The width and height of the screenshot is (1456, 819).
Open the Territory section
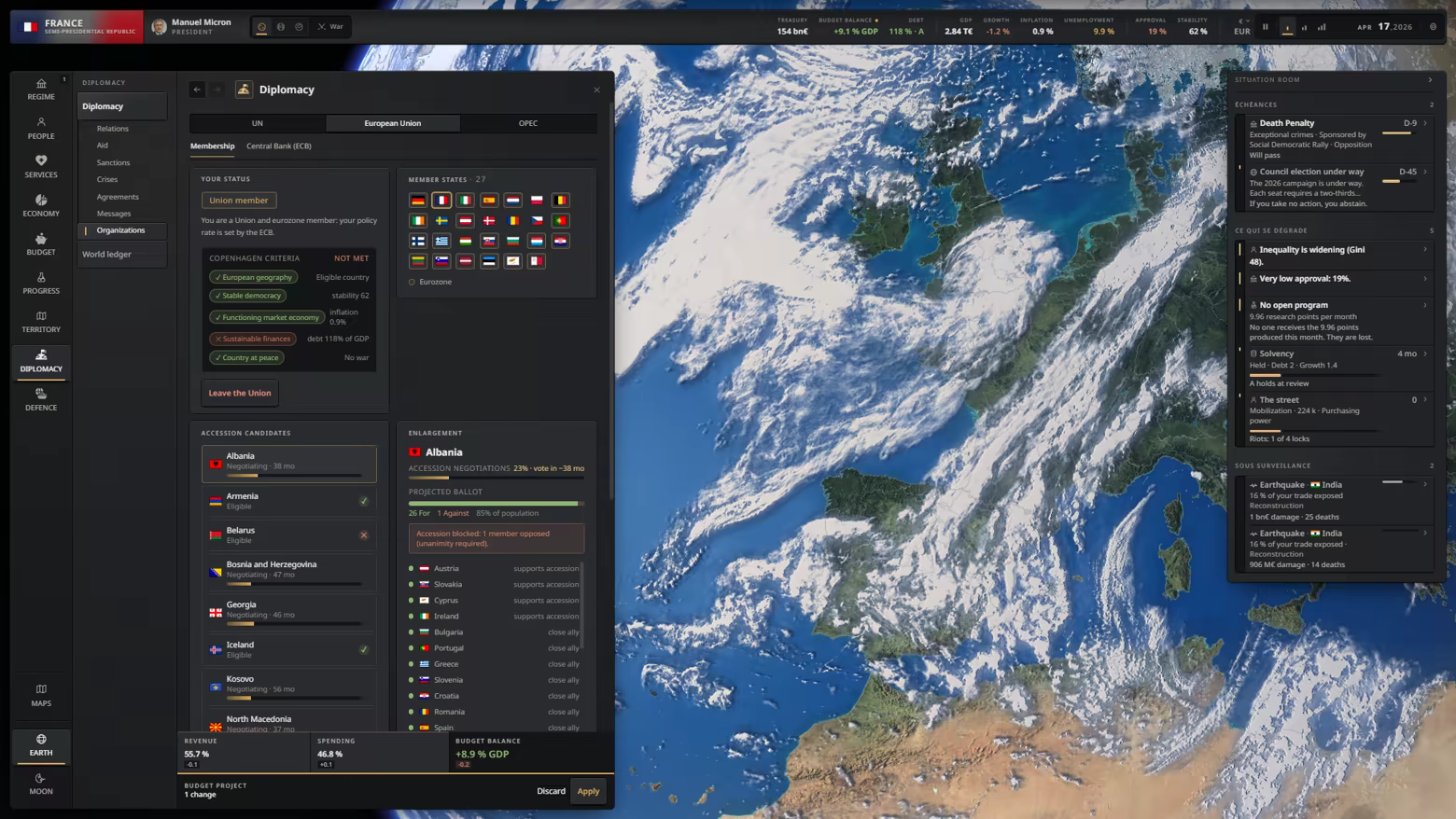point(41,322)
